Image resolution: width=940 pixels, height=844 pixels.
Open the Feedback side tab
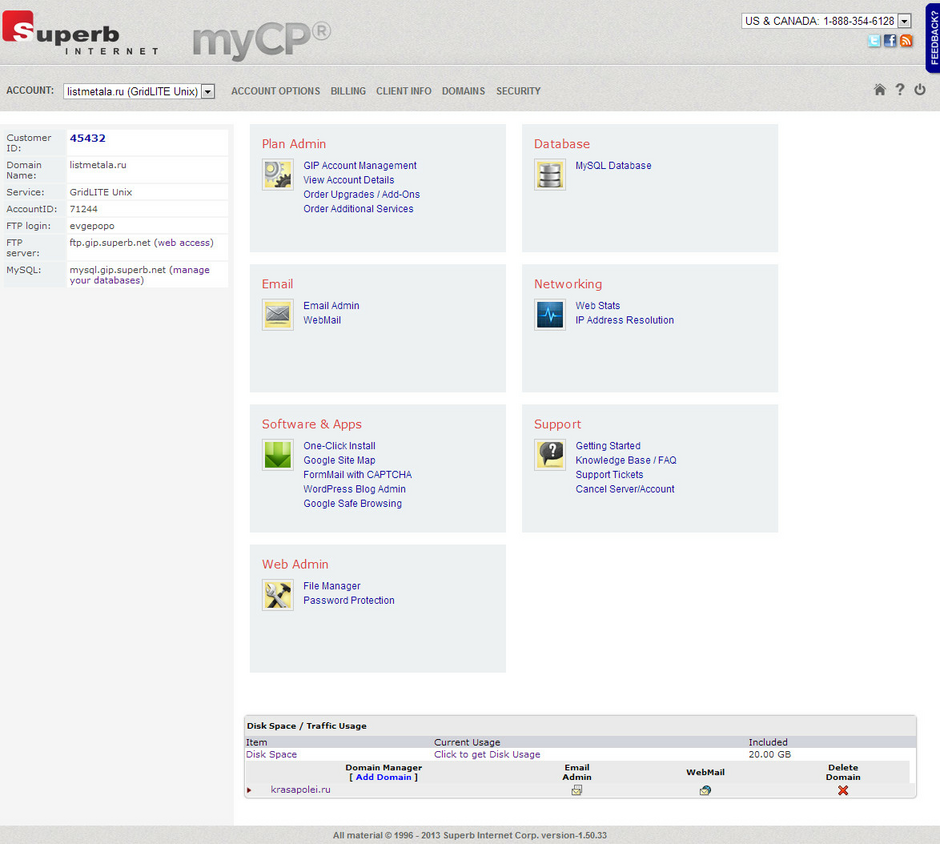point(933,37)
